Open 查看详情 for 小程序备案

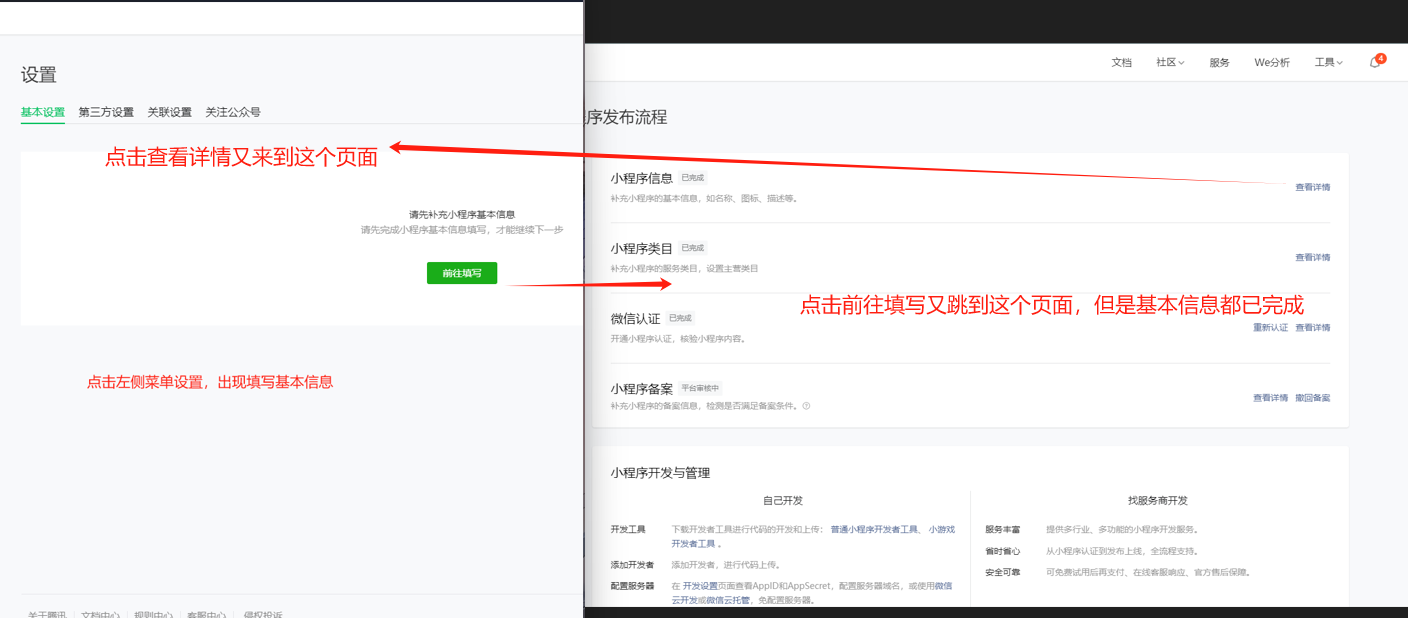tap(1271, 398)
